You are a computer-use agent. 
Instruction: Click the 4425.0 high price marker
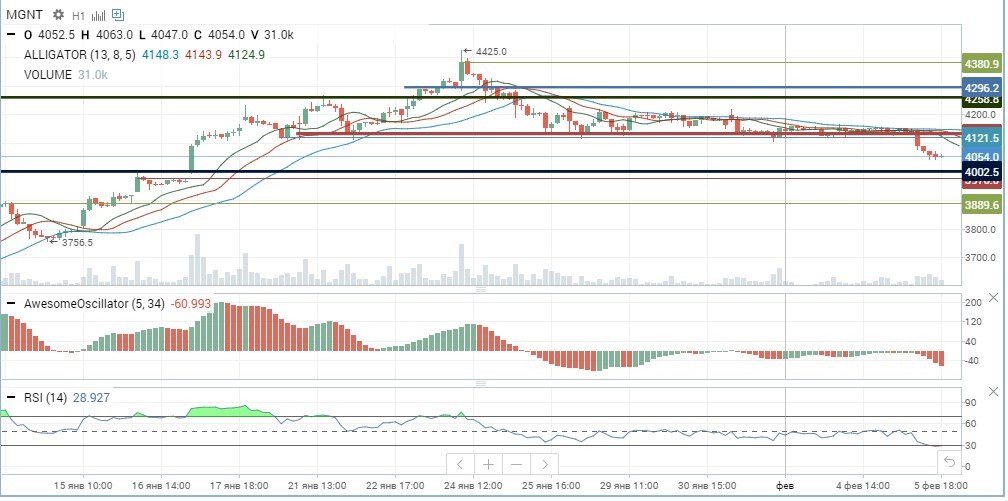pos(490,51)
